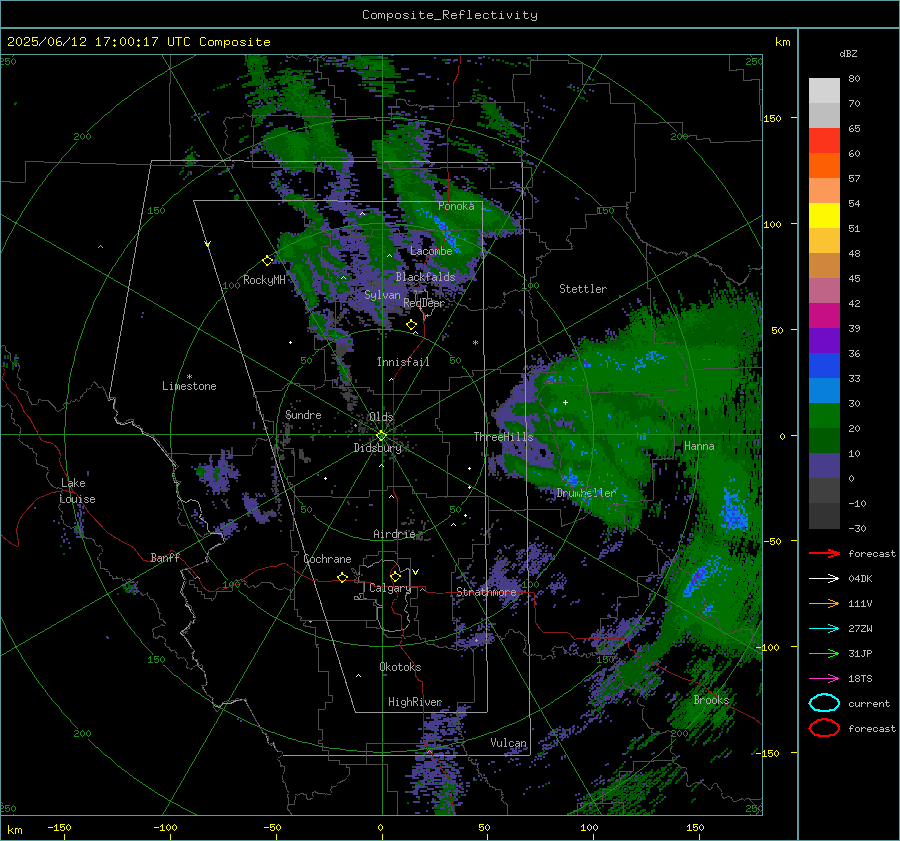Click the red 65–60 dBZ swatch
Screen dimensions: 900x841
(824, 141)
